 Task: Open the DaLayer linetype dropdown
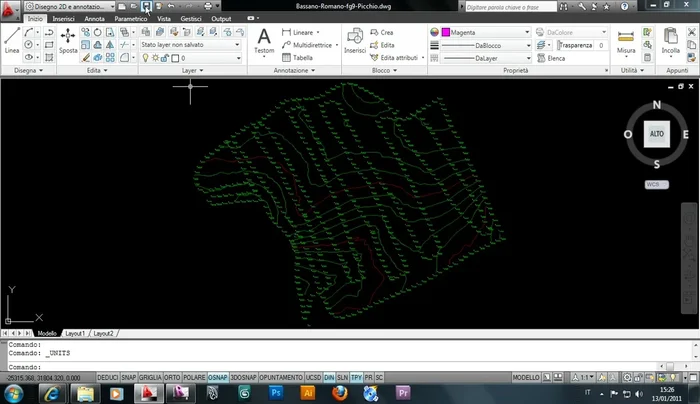tap(486, 58)
